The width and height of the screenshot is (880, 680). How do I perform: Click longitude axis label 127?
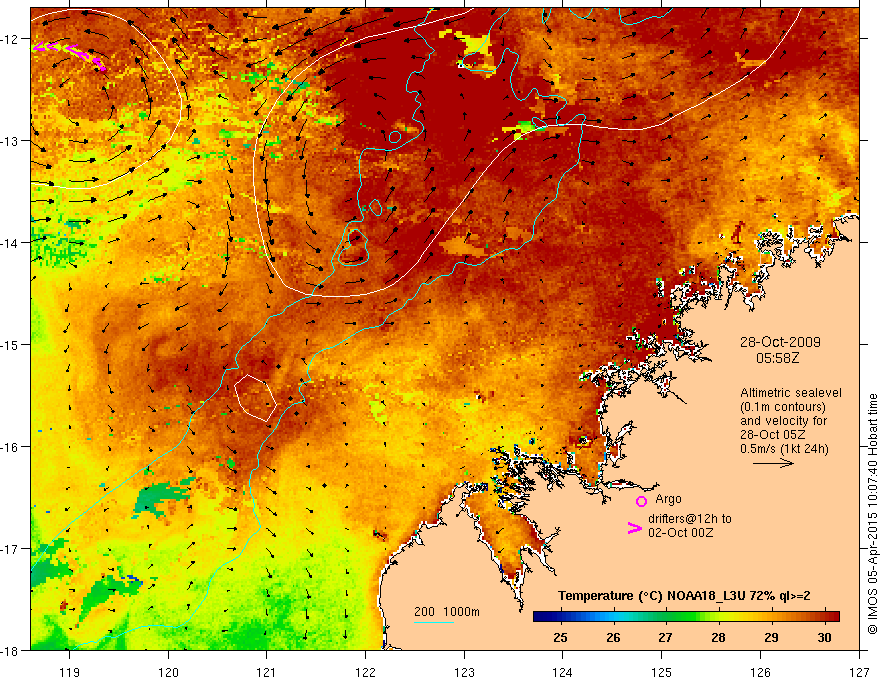coord(859,672)
